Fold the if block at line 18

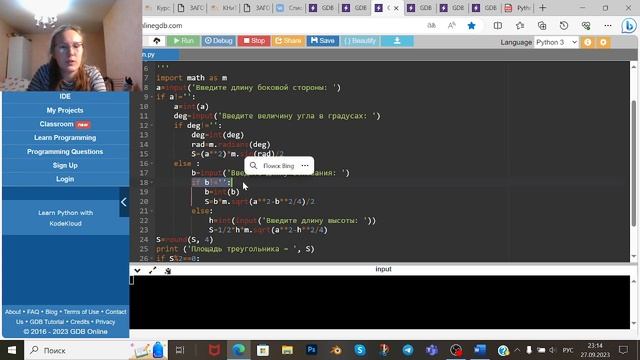pyautogui.click(x=151, y=182)
